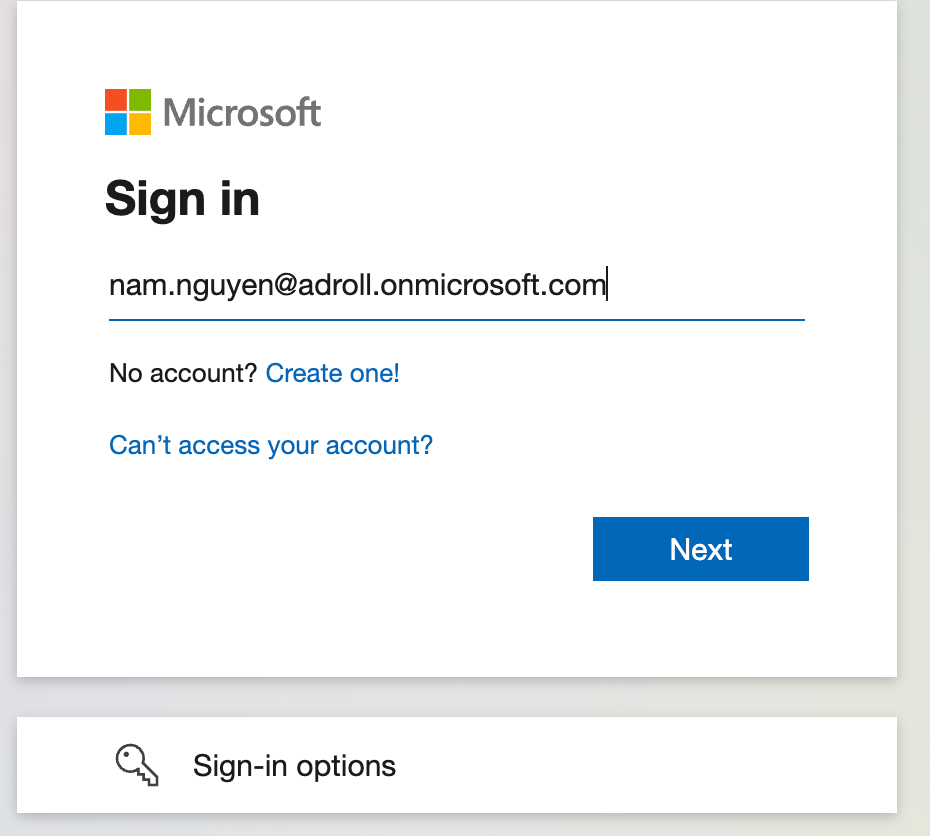Click the green square of Microsoft logo
Viewport: 930px width, 836px height.
(140, 100)
